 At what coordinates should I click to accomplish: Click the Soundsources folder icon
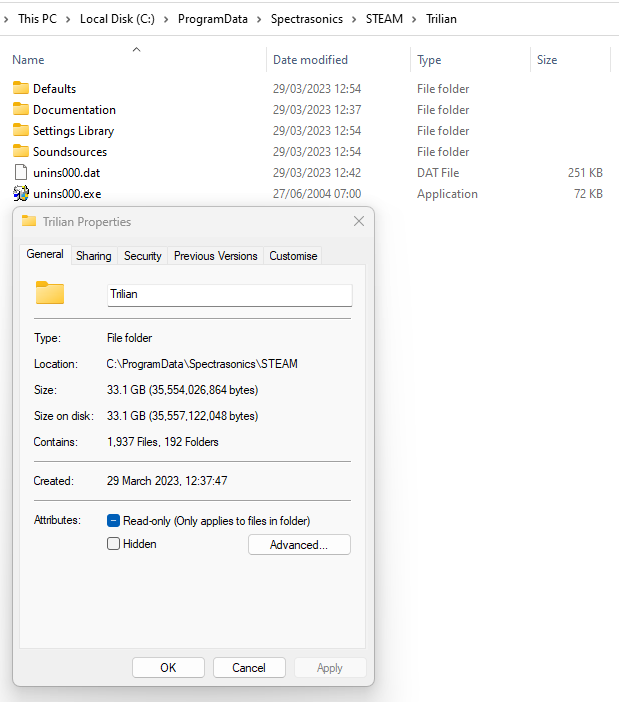point(21,151)
